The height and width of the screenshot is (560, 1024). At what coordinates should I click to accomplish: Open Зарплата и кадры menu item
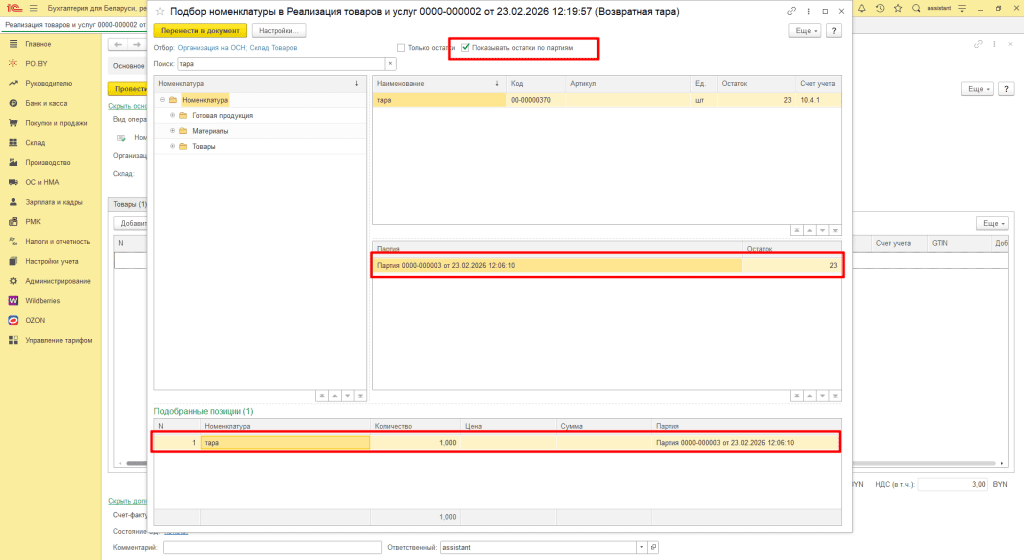click(54, 202)
